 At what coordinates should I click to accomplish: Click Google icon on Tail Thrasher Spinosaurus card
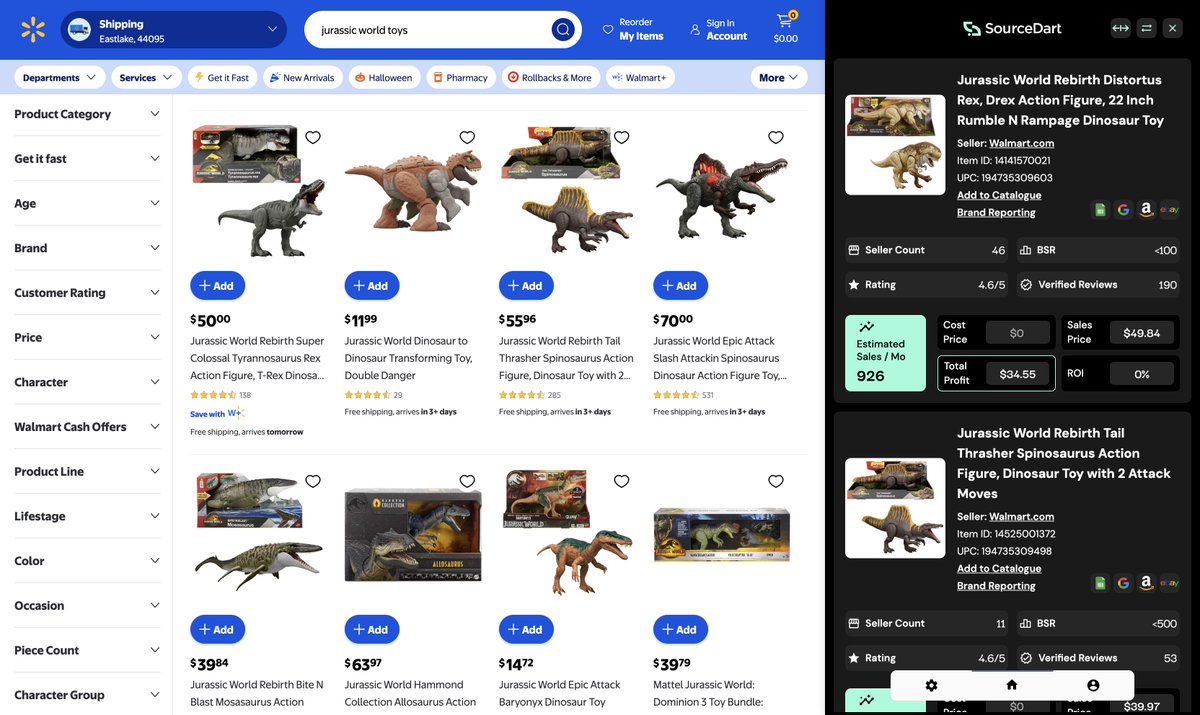pos(1123,583)
